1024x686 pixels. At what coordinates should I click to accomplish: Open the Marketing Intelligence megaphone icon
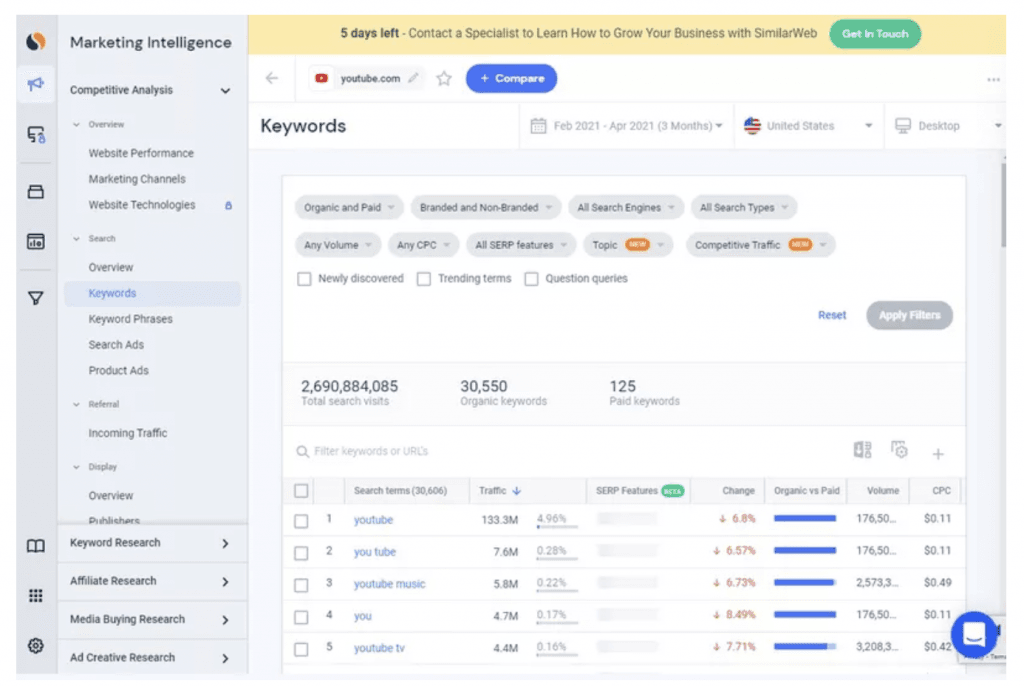coord(36,84)
